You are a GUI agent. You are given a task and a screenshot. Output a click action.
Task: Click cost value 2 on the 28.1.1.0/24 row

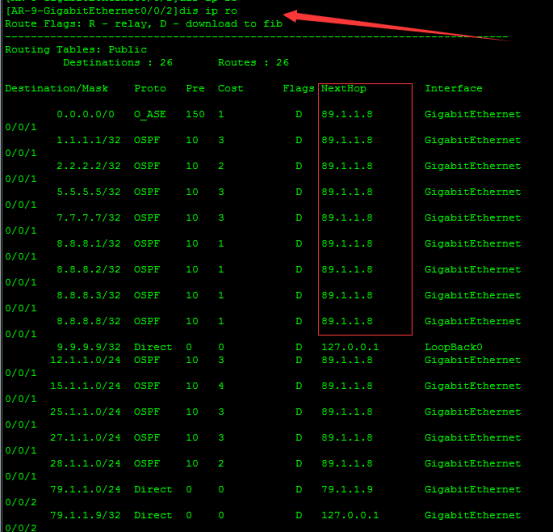point(221,463)
